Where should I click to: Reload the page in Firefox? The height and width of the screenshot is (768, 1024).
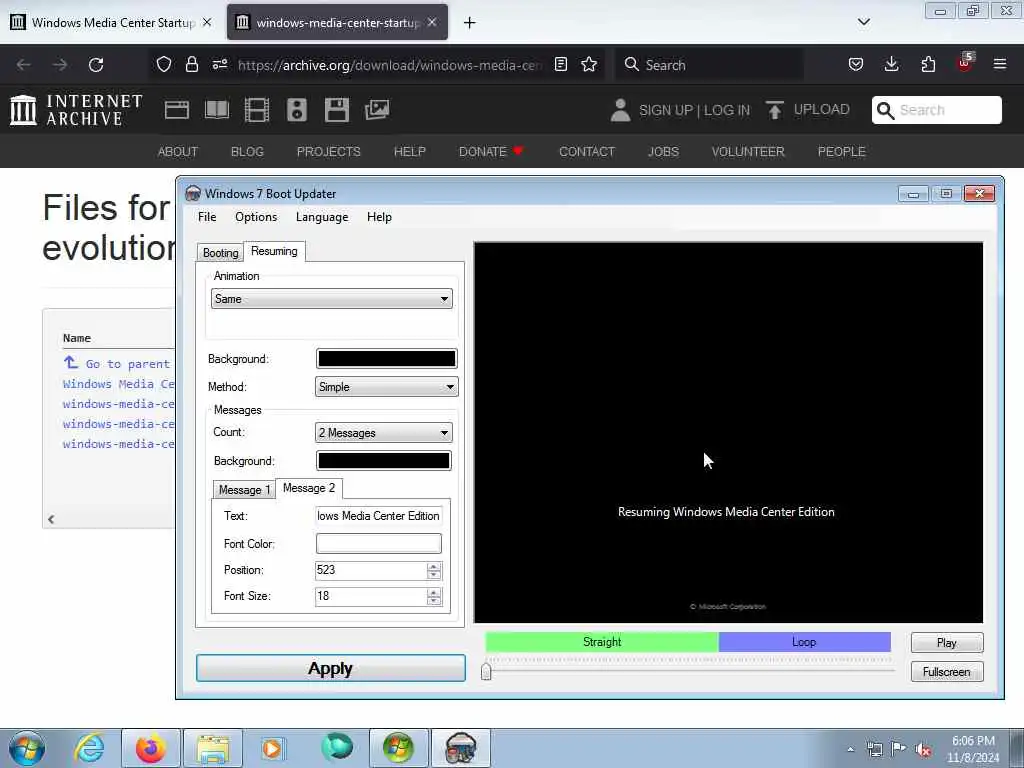(x=96, y=65)
